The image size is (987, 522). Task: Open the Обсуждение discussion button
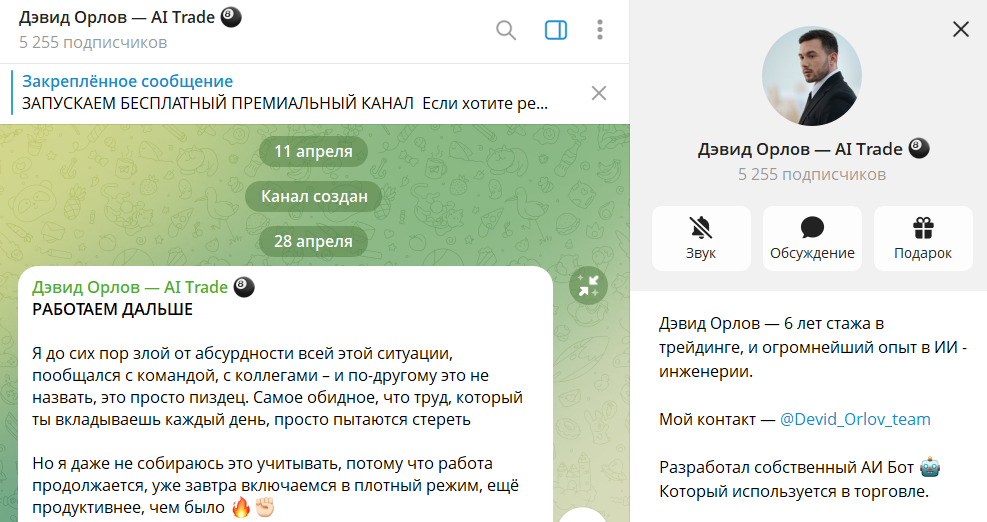point(812,238)
